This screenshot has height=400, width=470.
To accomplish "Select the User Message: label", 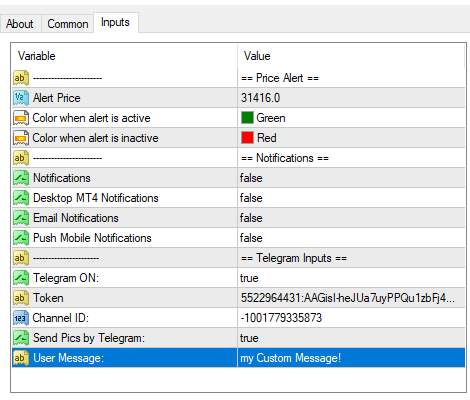I will [x=68, y=358].
